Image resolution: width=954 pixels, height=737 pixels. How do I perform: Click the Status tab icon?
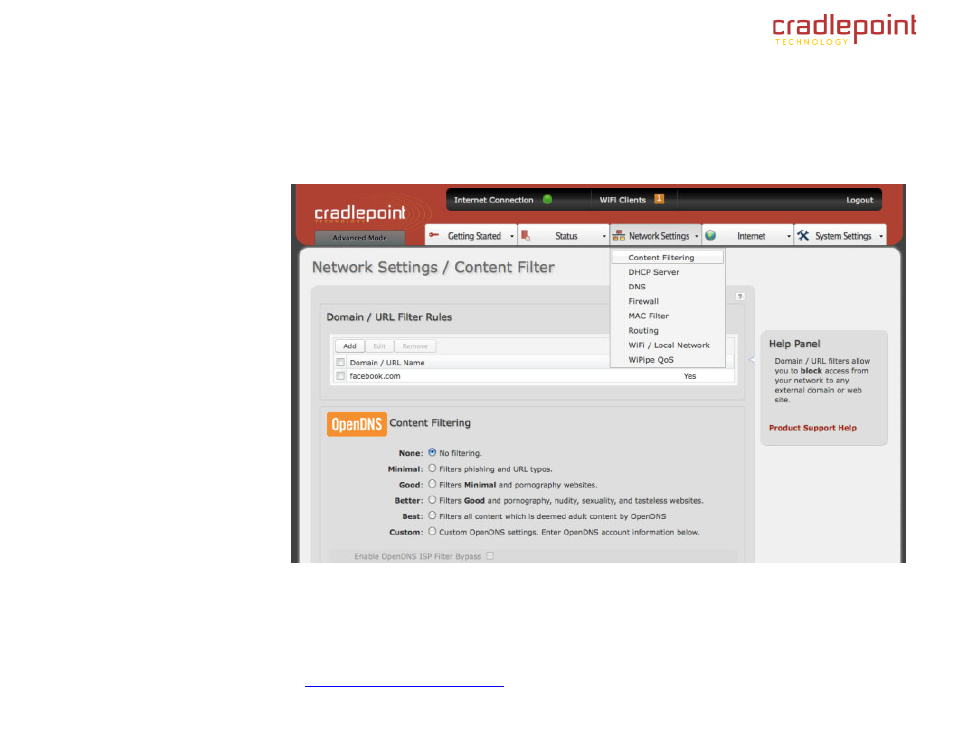[x=526, y=236]
